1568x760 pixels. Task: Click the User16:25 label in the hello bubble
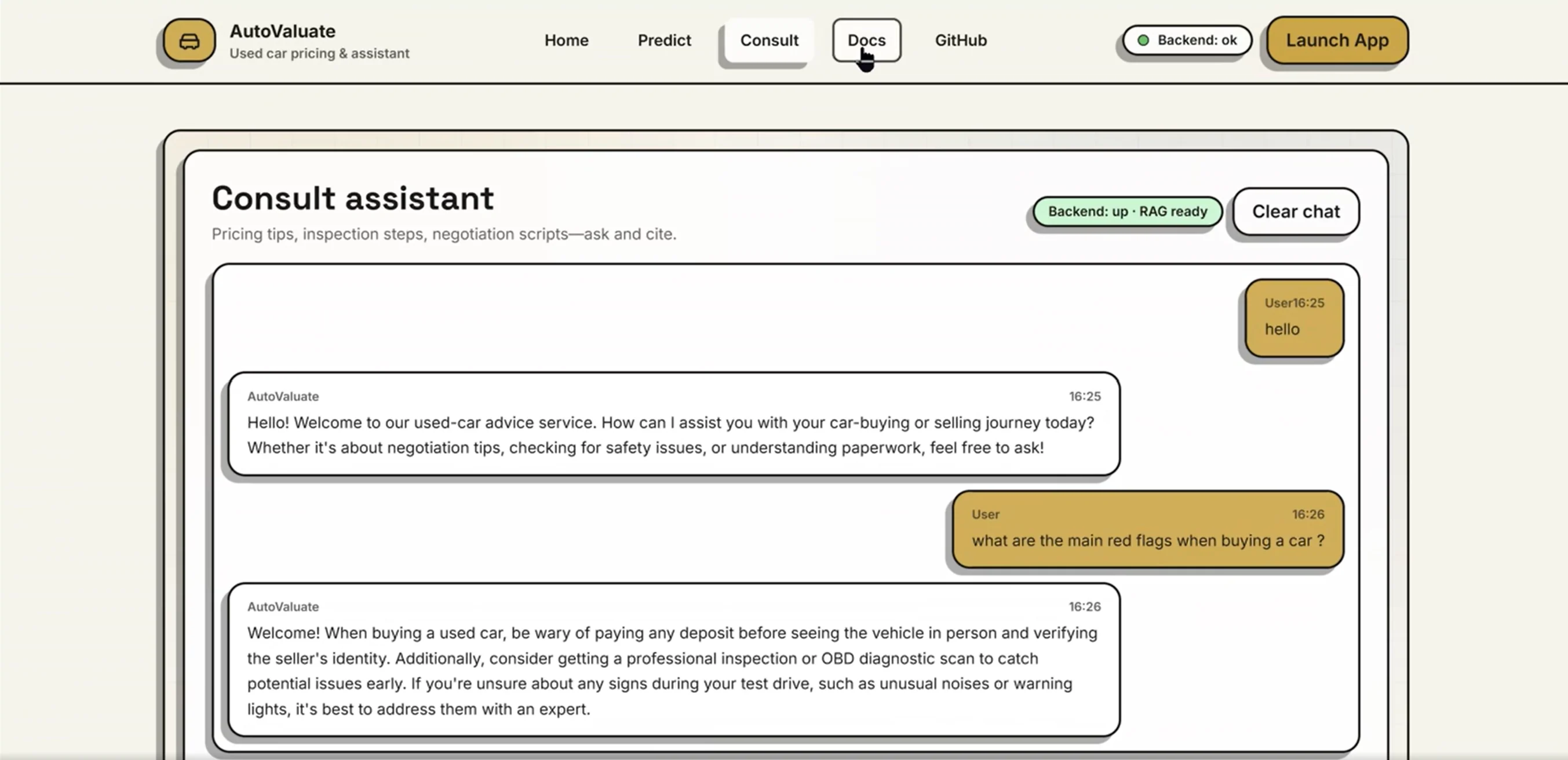(x=1294, y=303)
